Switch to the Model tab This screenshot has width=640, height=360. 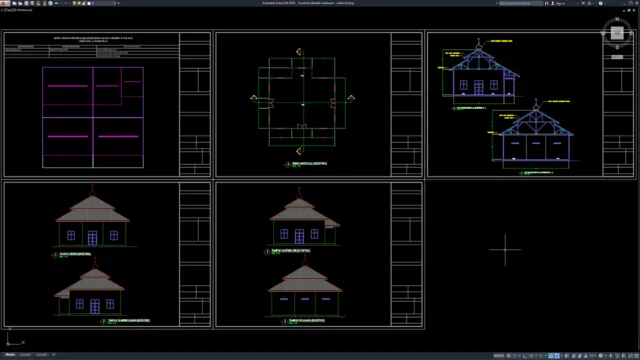[x=10, y=355]
